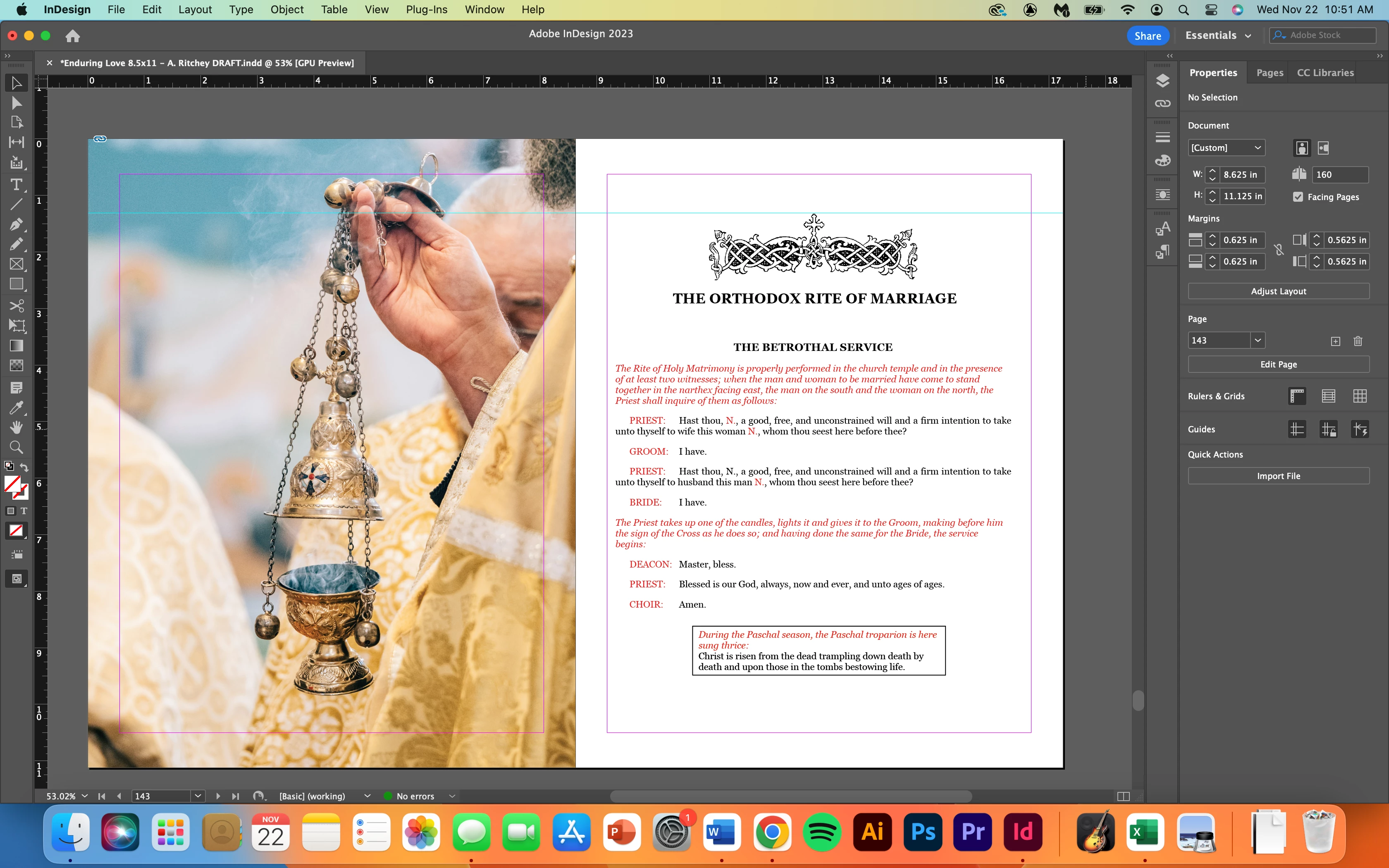The image size is (1389, 868).
Task: Select the Type tool in toolbar
Action: (x=16, y=185)
